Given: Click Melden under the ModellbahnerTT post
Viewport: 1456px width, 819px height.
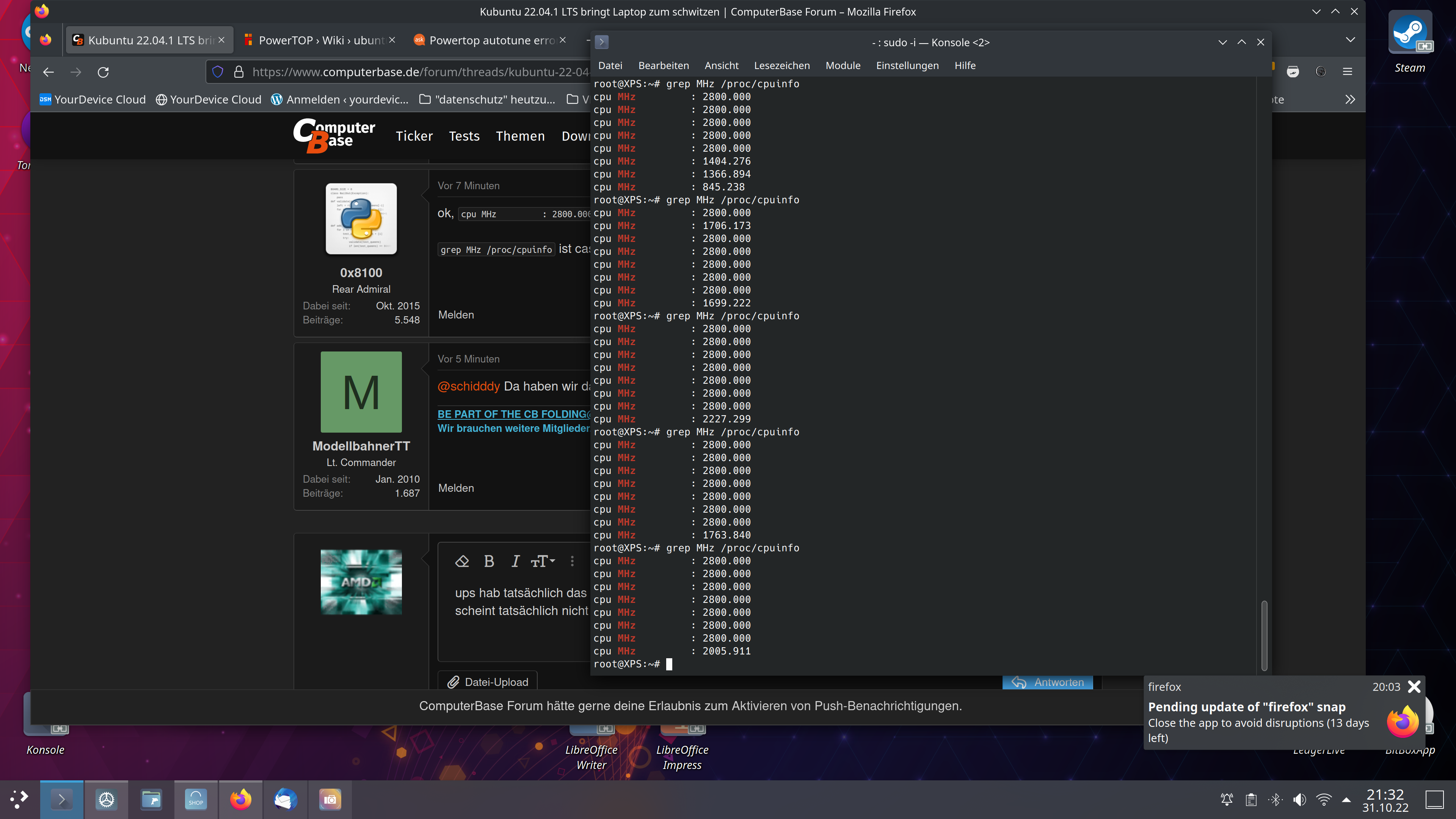Looking at the screenshot, I should (x=456, y=488).
